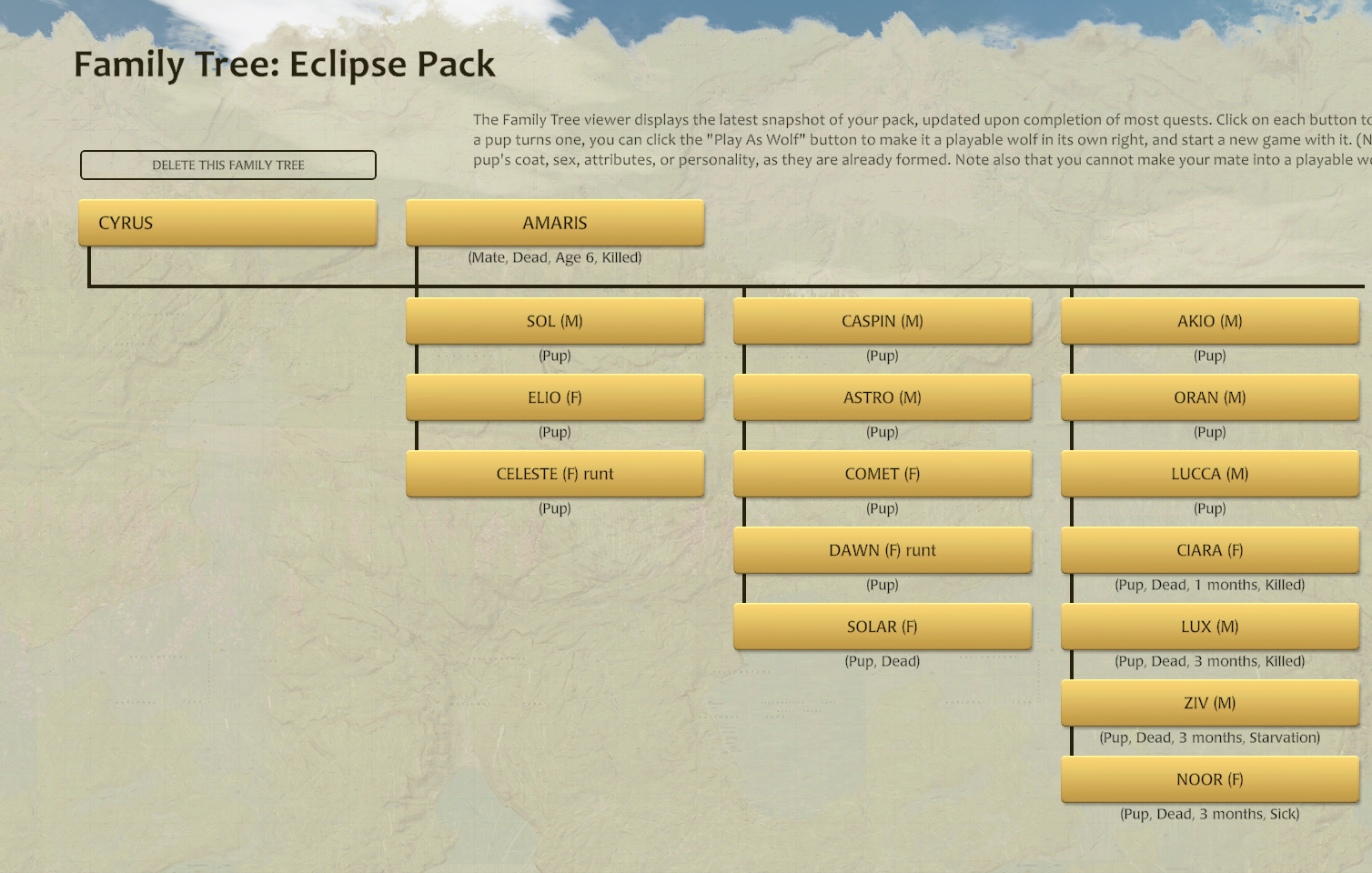View Noor, the pup who died sick
Screen dimensions: 1372x873
[x=1209, y=778]
